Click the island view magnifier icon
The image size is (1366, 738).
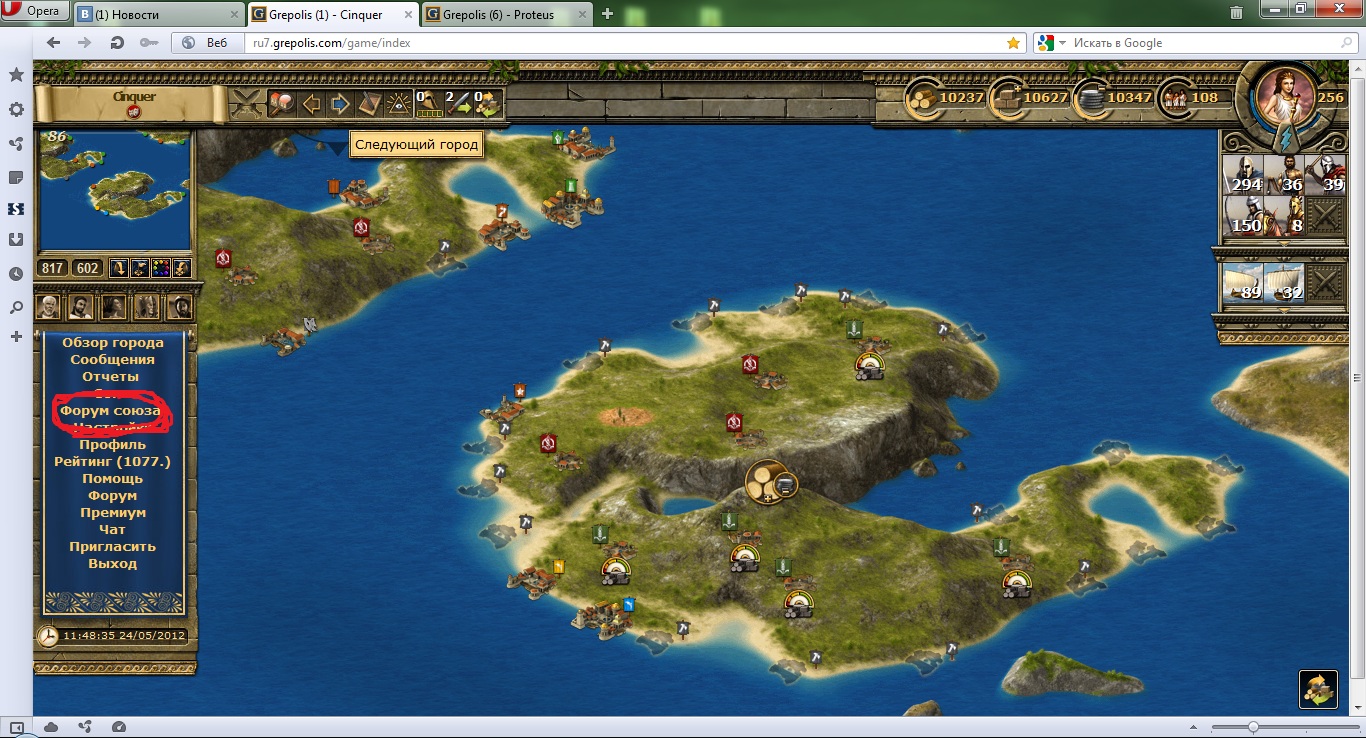pyautogui.click(x=283, y=103)
